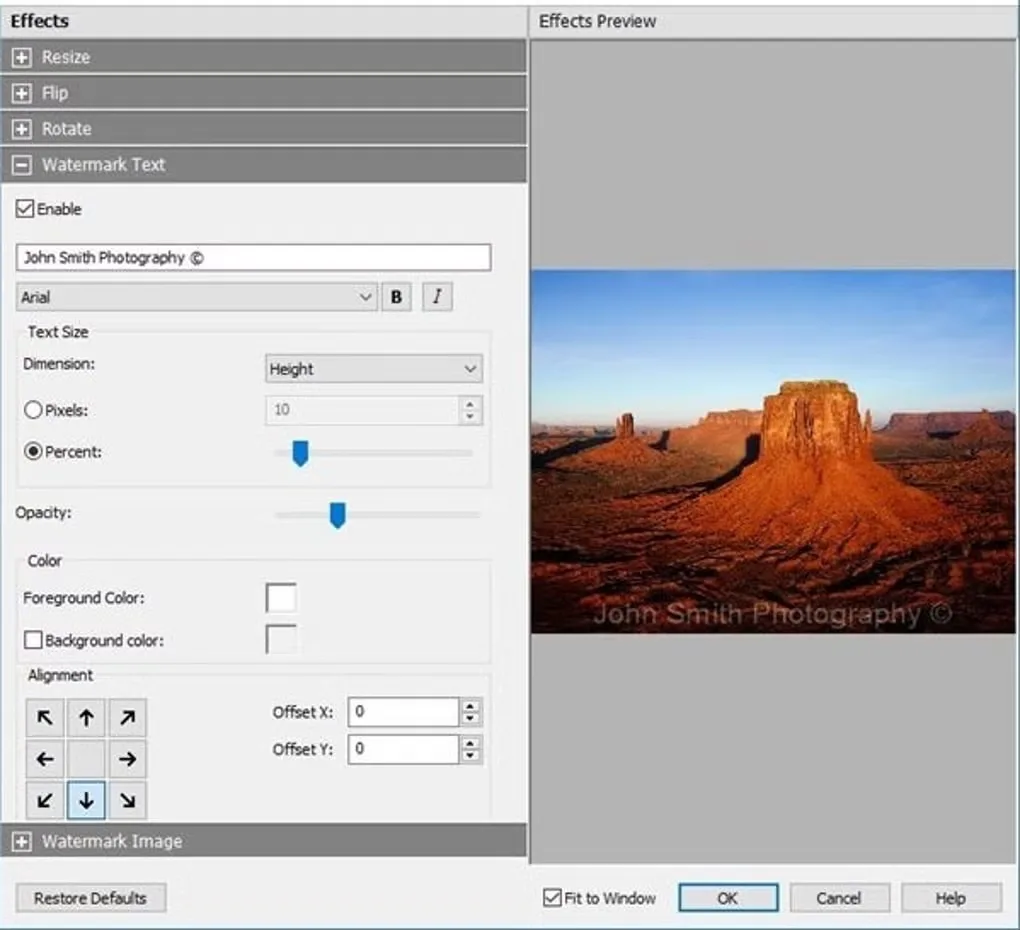This screenshot has height=930, width=1020.
Task: Click the watermark text input field
Action: click(x=253, y=258)
